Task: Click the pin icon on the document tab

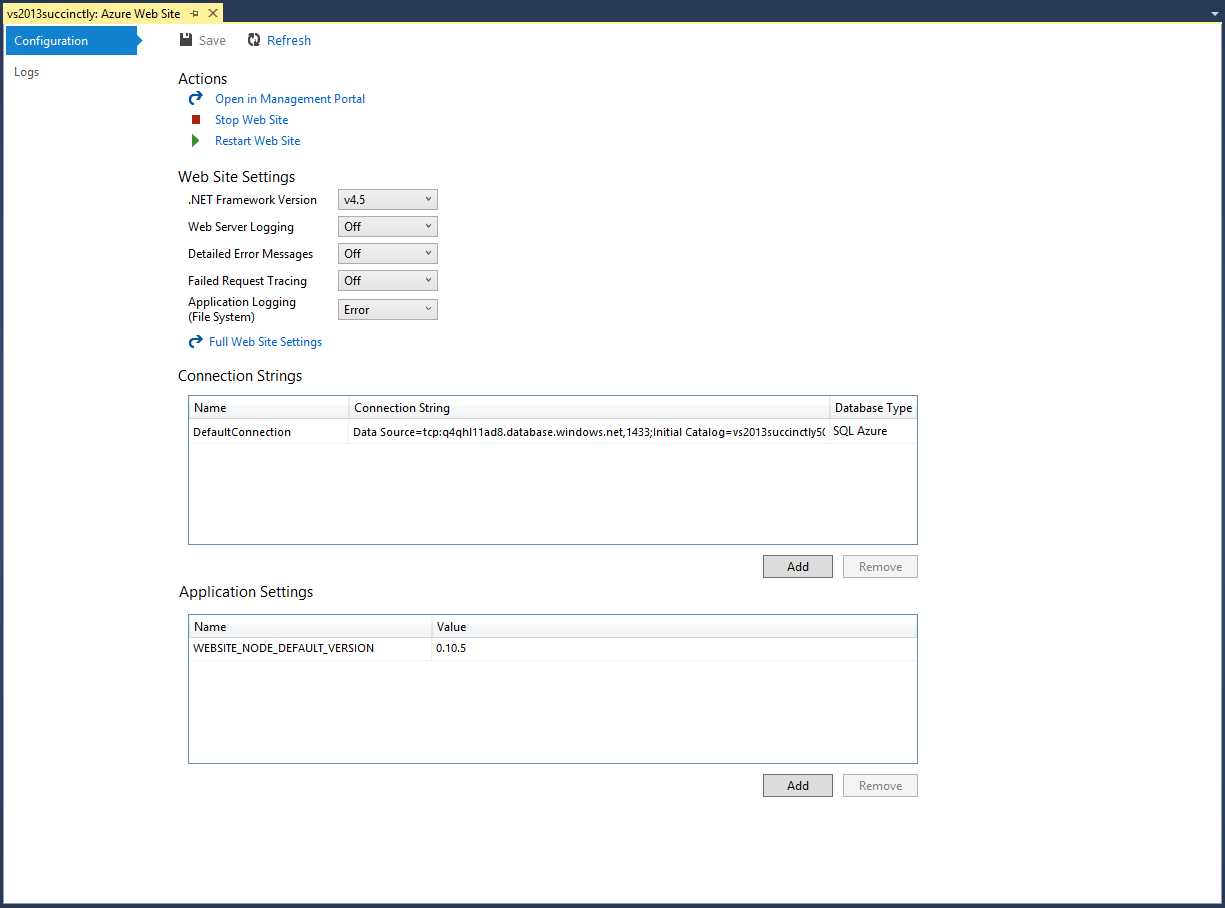Action: point(196,13)
